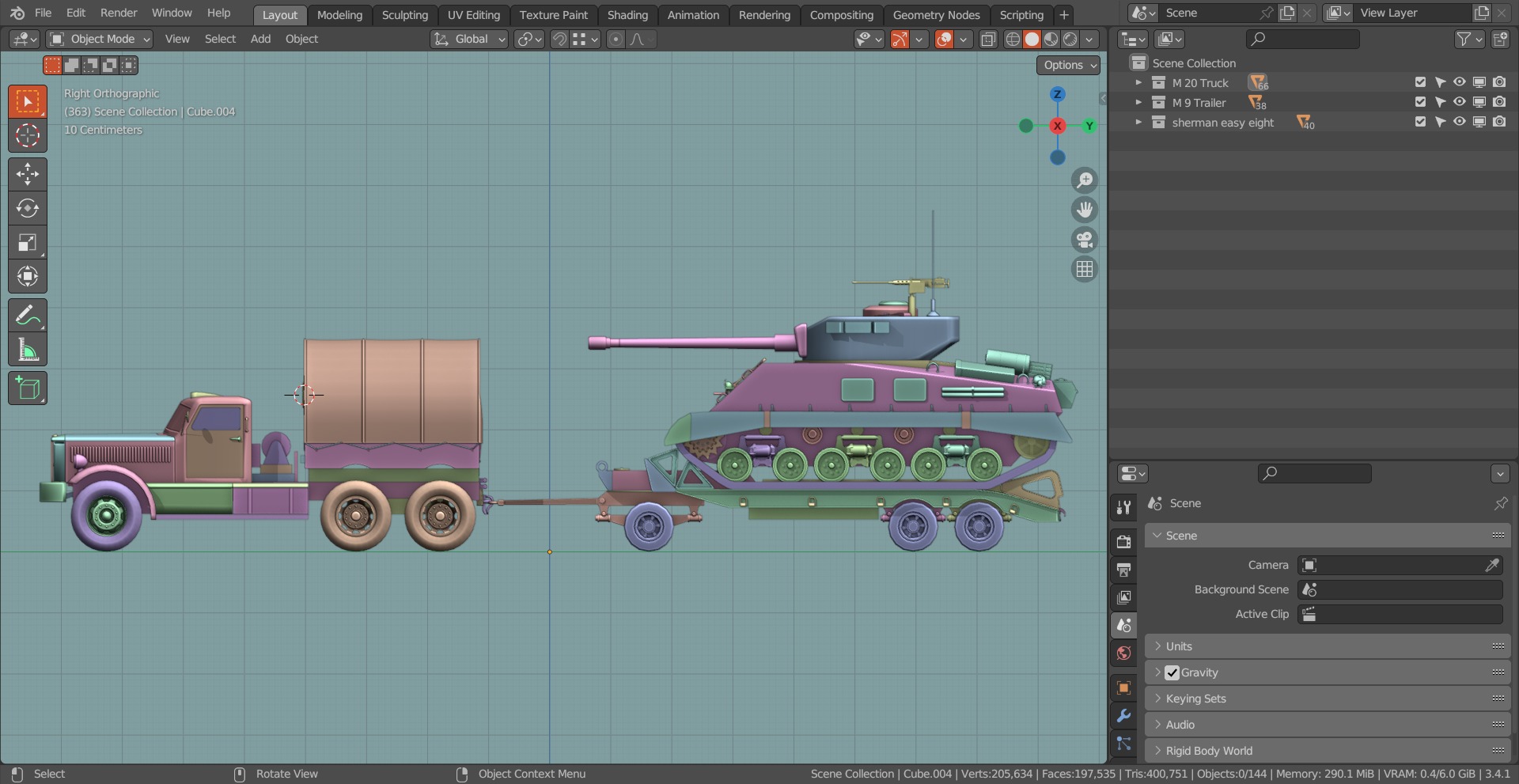Open the Tool properties tab
The image size is (1519, 784).
pos(1123,507)
